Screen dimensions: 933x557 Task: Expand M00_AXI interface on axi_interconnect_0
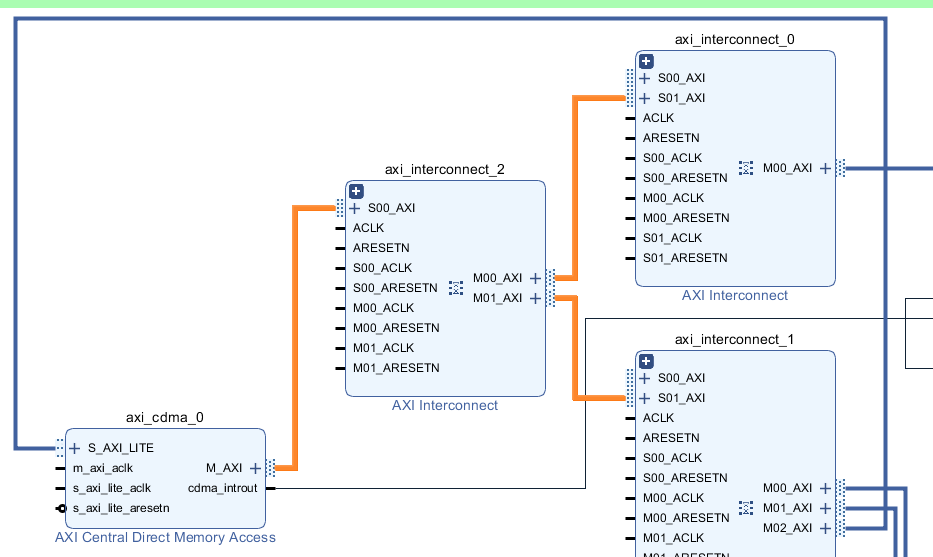click(825, 168)
